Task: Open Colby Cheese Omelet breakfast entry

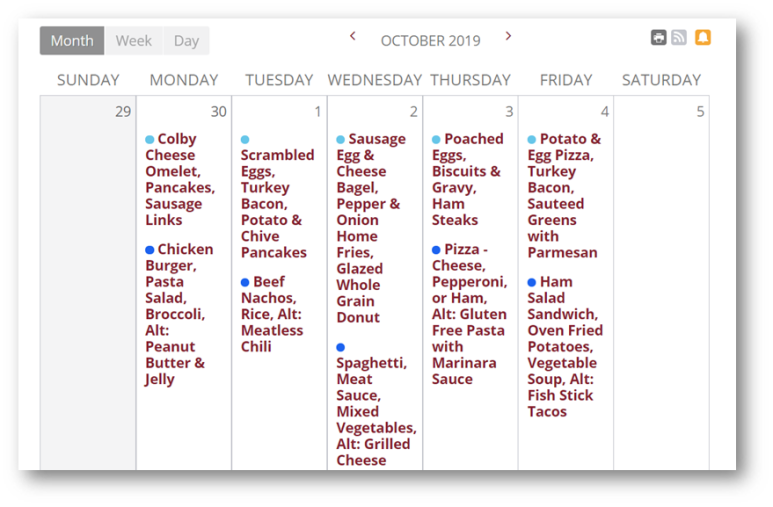Action: 180,180
